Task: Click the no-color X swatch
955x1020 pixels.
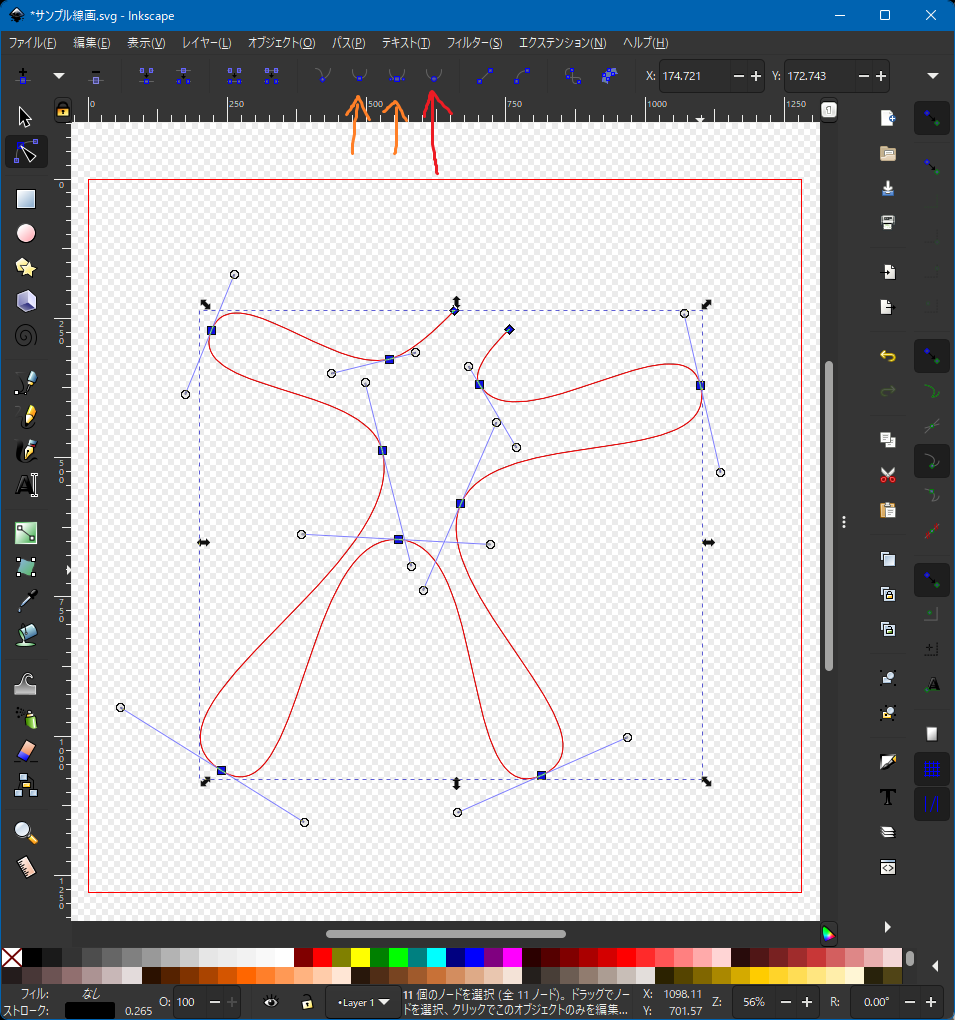Action: pyautogui.click(x=12, y=958)
